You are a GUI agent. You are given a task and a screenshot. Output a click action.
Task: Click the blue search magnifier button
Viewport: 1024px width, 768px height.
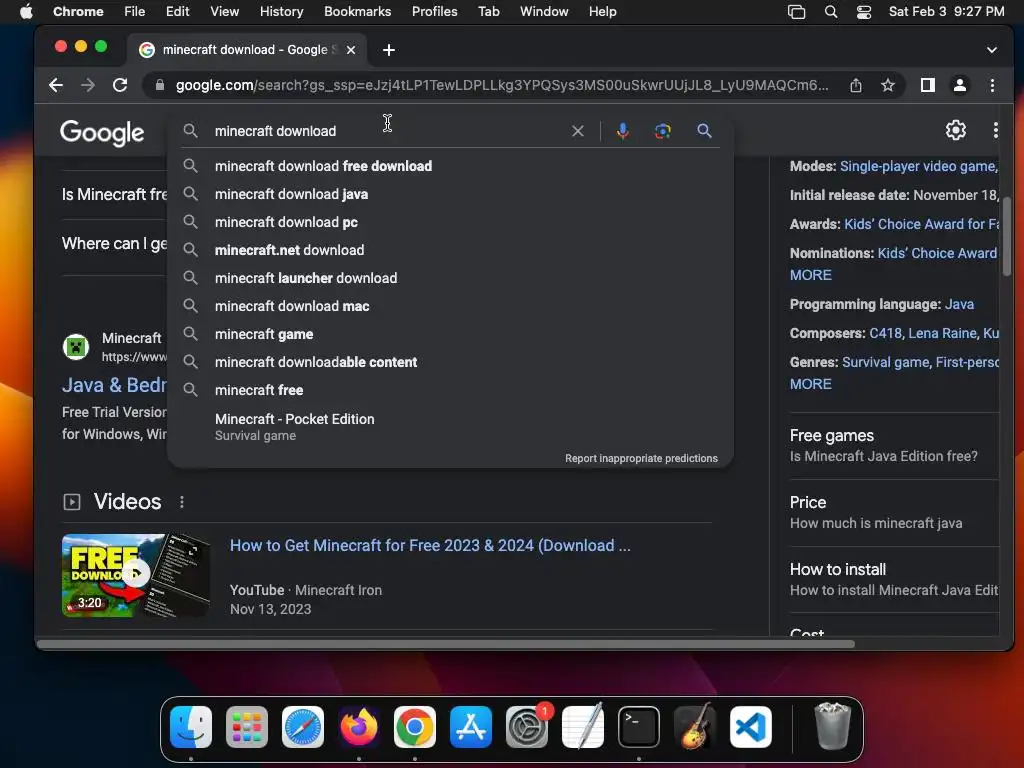coord(704,131)
